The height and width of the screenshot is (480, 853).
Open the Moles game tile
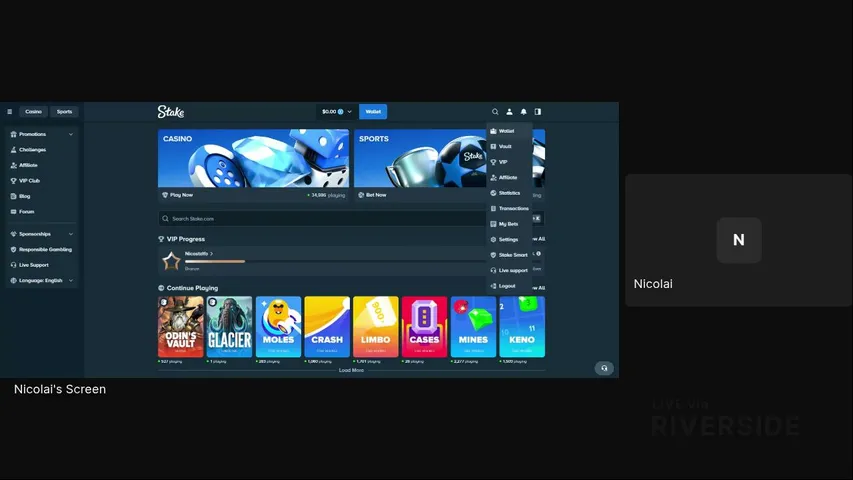(x=278, y=327)
